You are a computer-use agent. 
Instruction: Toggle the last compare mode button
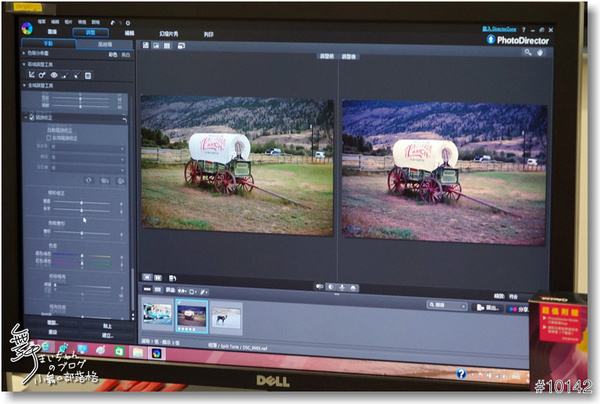(353, 288)
